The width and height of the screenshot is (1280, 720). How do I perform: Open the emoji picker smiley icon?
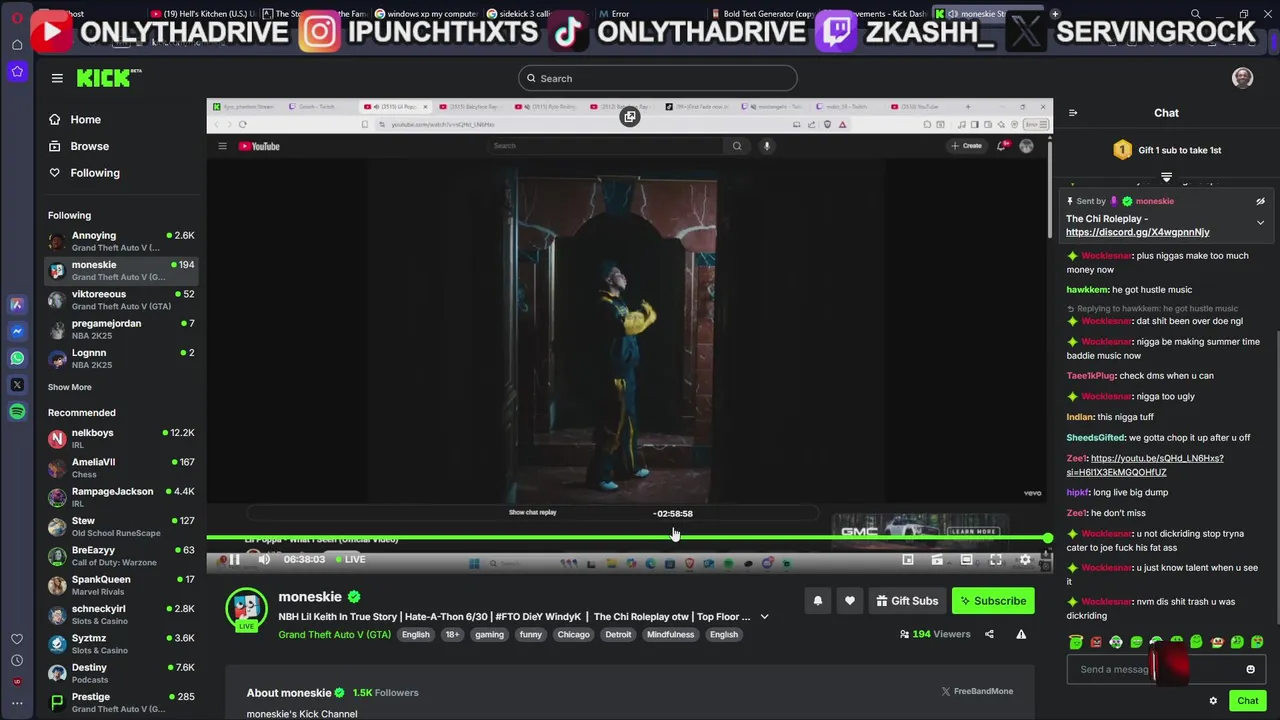[x=1250, y=669]
